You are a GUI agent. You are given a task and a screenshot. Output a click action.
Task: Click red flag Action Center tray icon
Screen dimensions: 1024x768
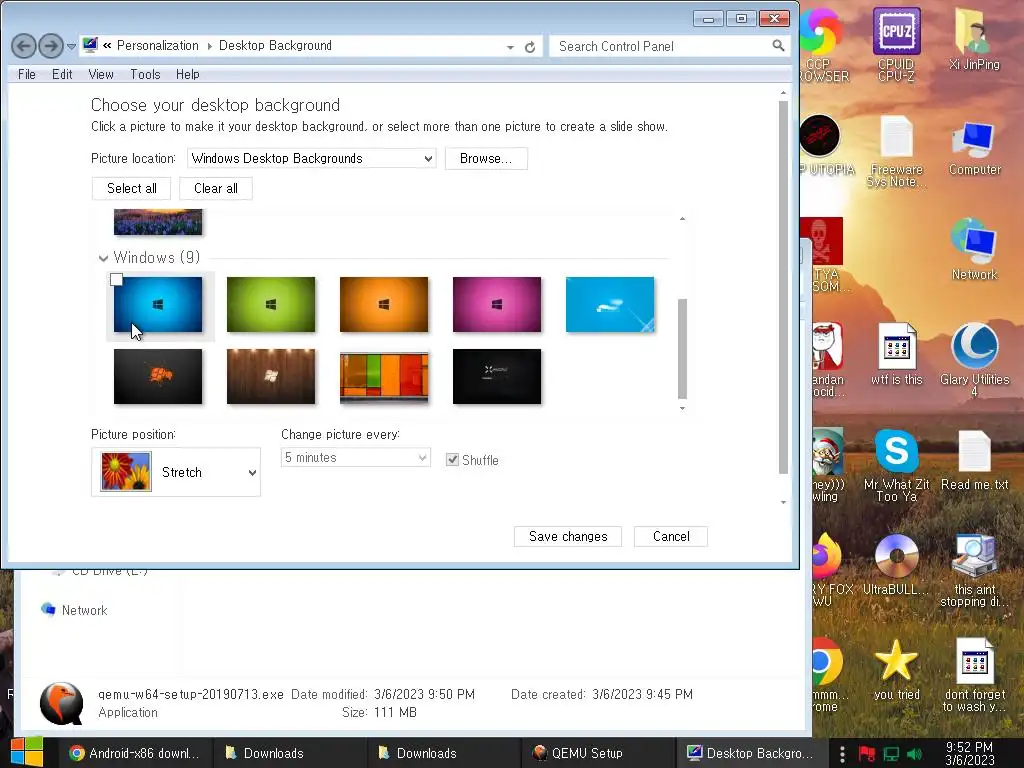coord(867,754)
